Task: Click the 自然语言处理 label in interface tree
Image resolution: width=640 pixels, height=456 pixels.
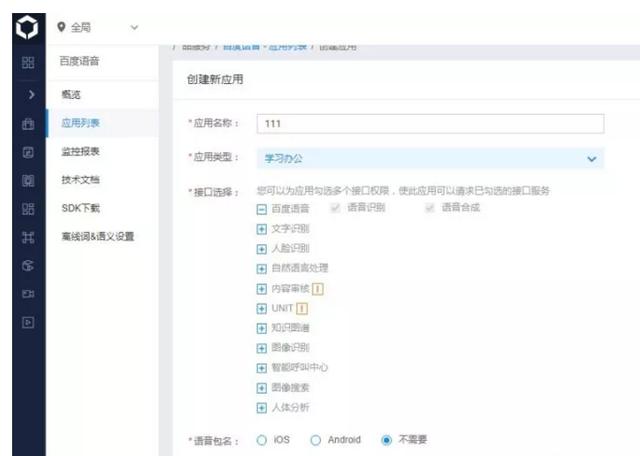Action: (300, 268)
